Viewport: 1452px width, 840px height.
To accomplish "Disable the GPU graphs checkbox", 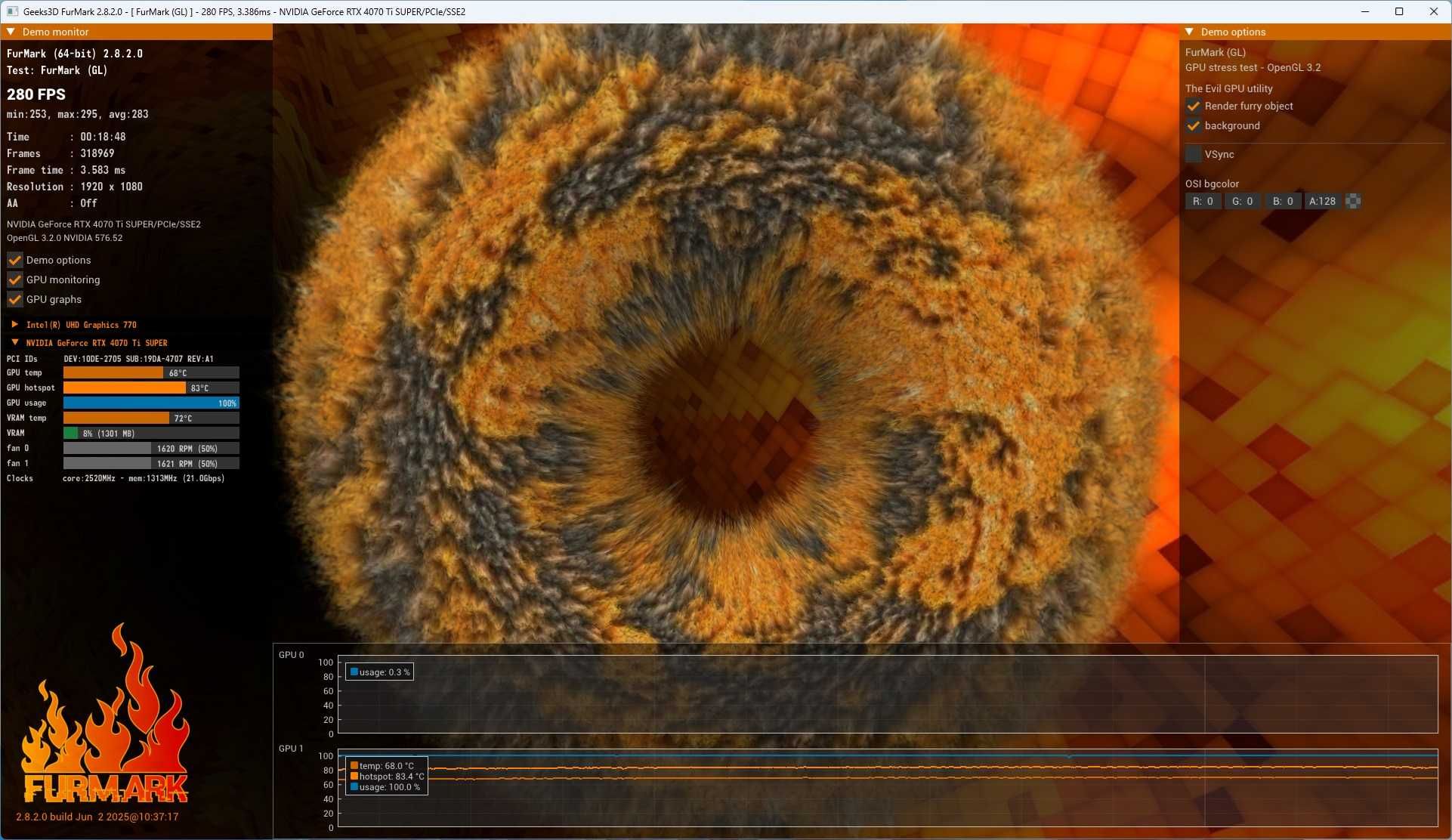I will (x=14, y=299).
